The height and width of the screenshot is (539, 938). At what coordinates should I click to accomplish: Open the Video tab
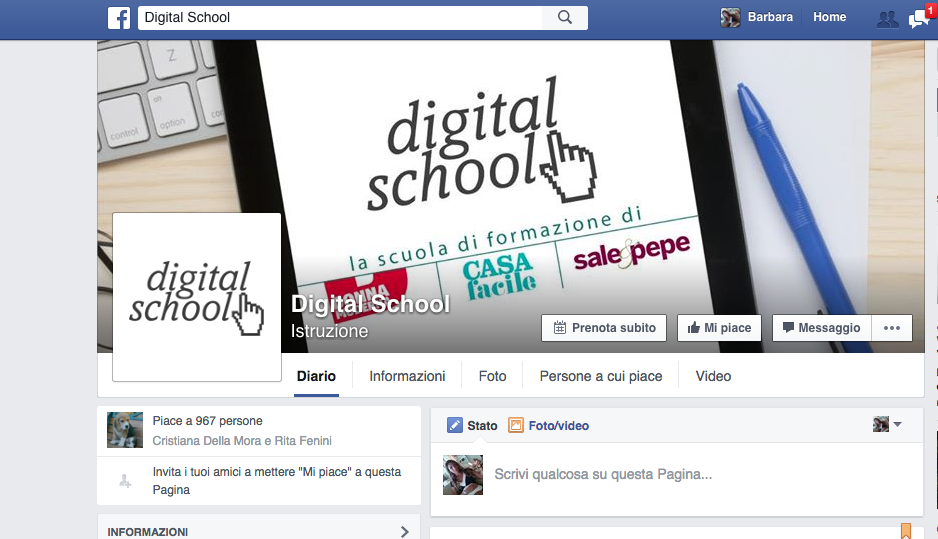click(x=713, y=377)
